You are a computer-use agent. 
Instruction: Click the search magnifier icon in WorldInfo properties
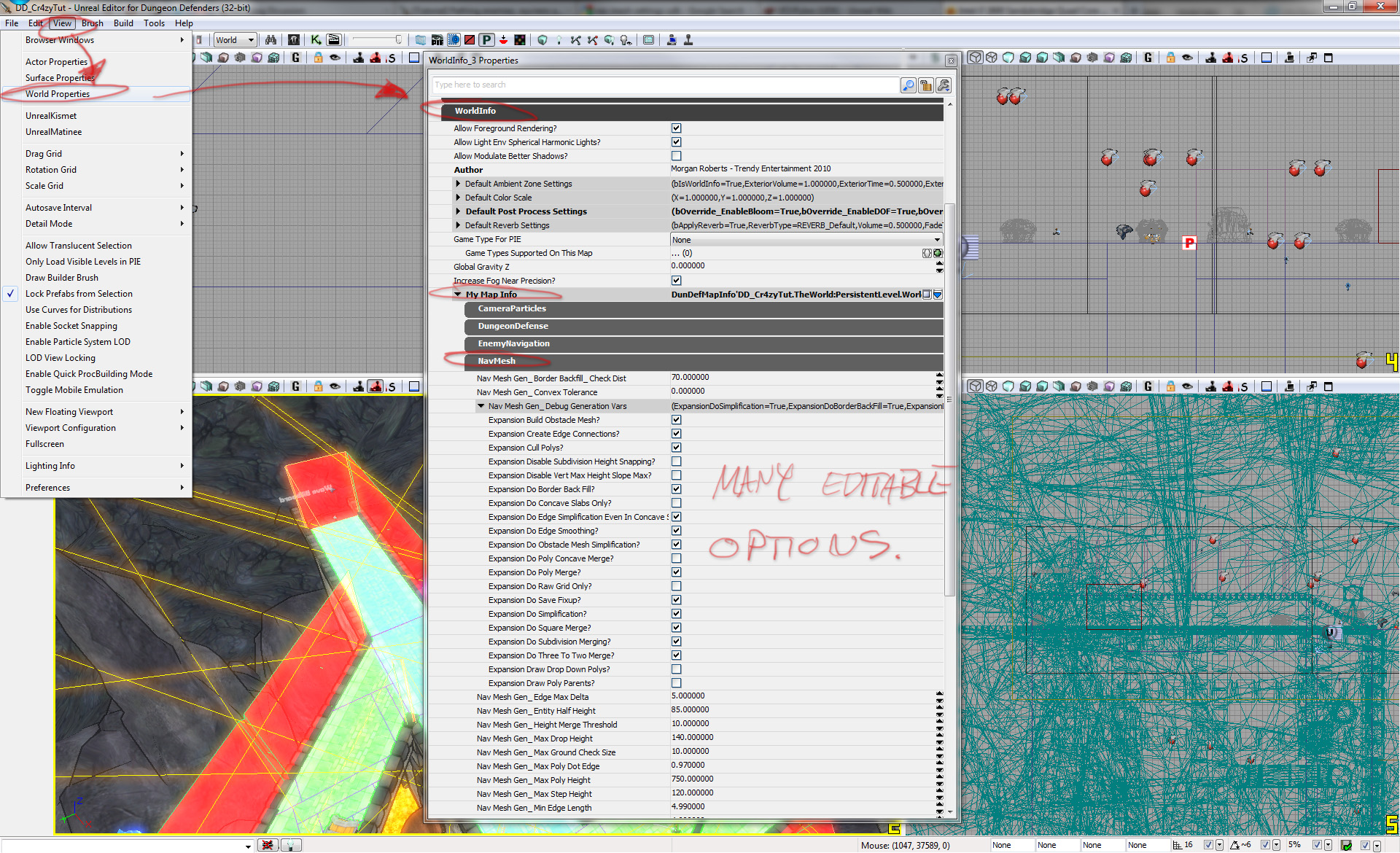[908, 85]
